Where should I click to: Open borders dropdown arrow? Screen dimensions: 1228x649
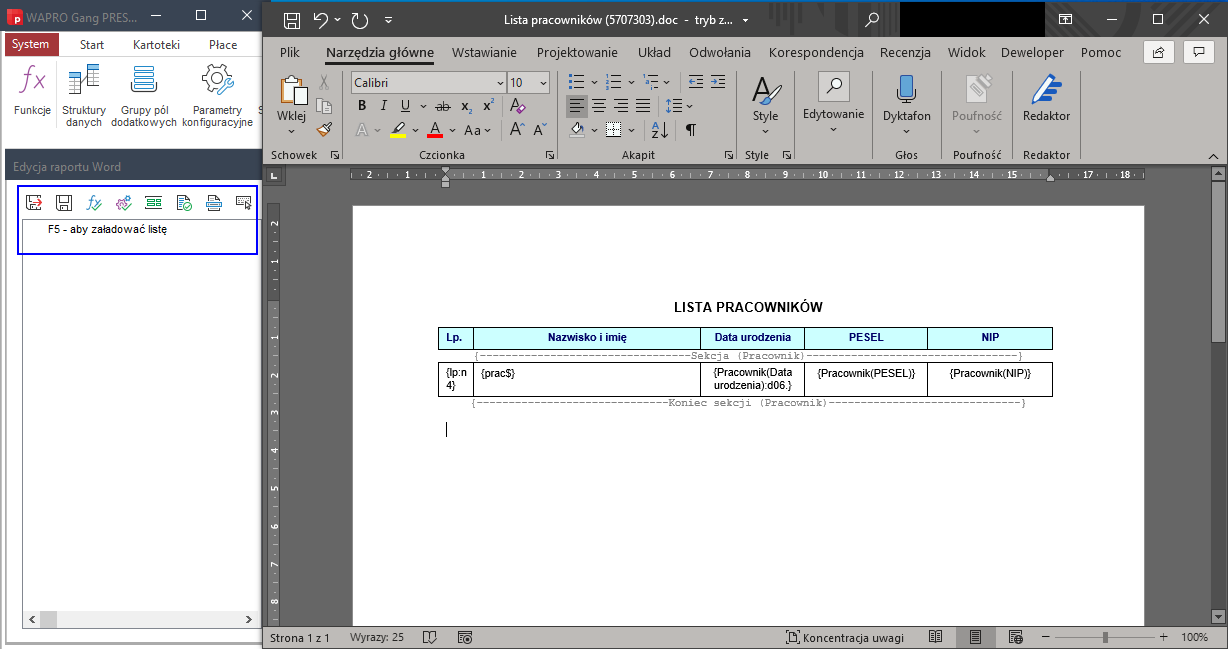(632, 130)
